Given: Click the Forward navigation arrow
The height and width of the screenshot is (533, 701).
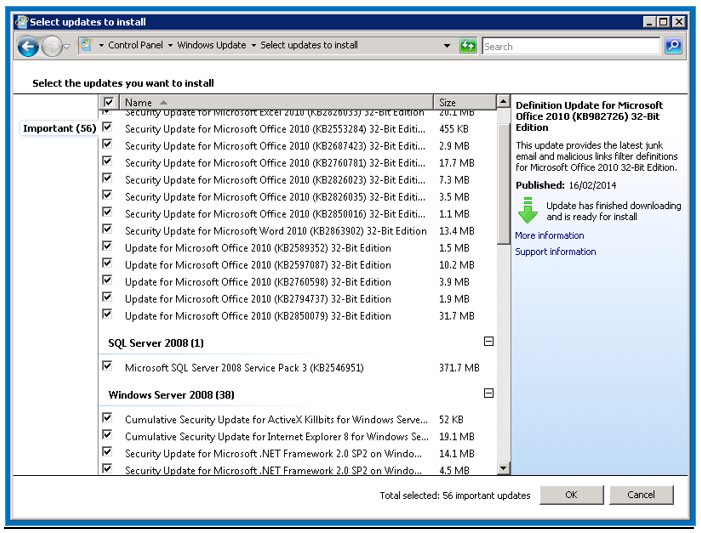Looking at the screenshot, I should pos(51,46).
